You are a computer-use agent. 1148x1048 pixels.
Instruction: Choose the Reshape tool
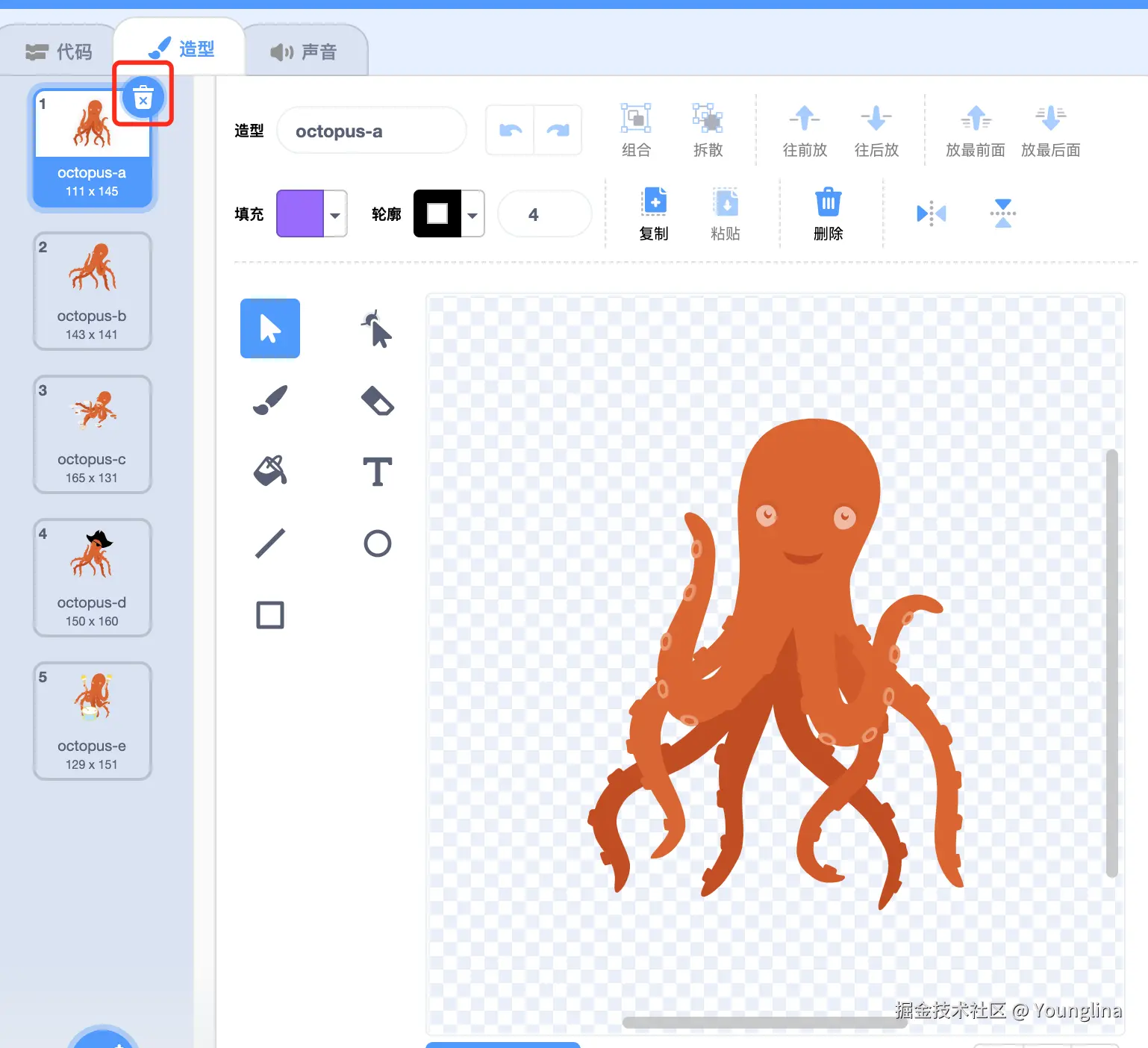pos(378,328)
